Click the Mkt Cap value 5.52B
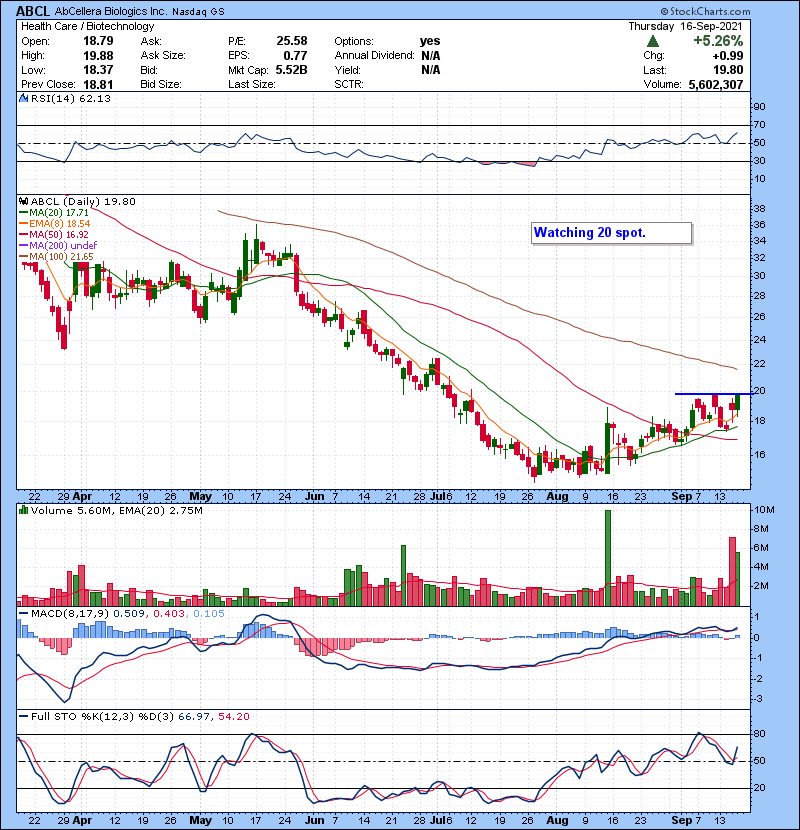The height and width of the screenshot is (830, 800). [291, 70]
